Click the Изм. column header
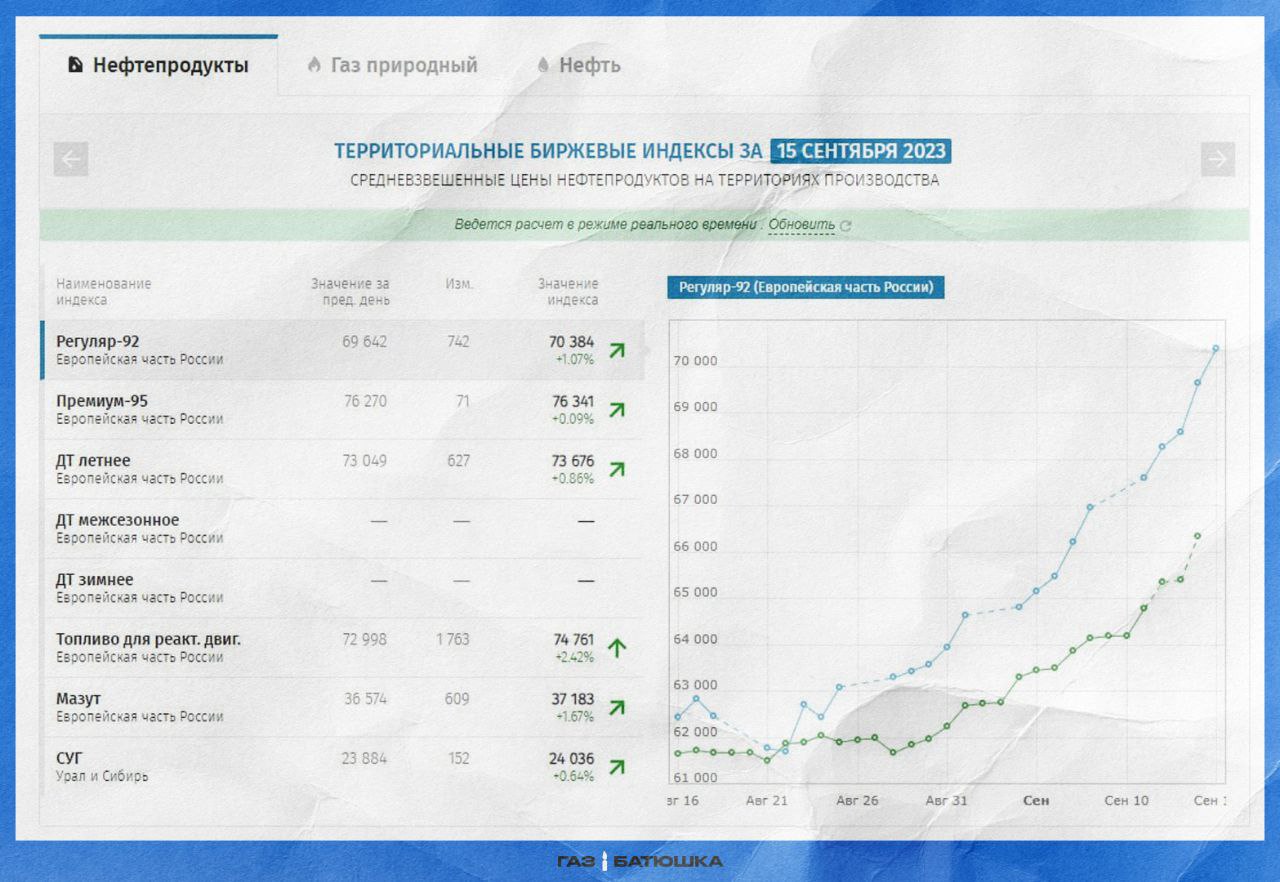 [460, 284]
